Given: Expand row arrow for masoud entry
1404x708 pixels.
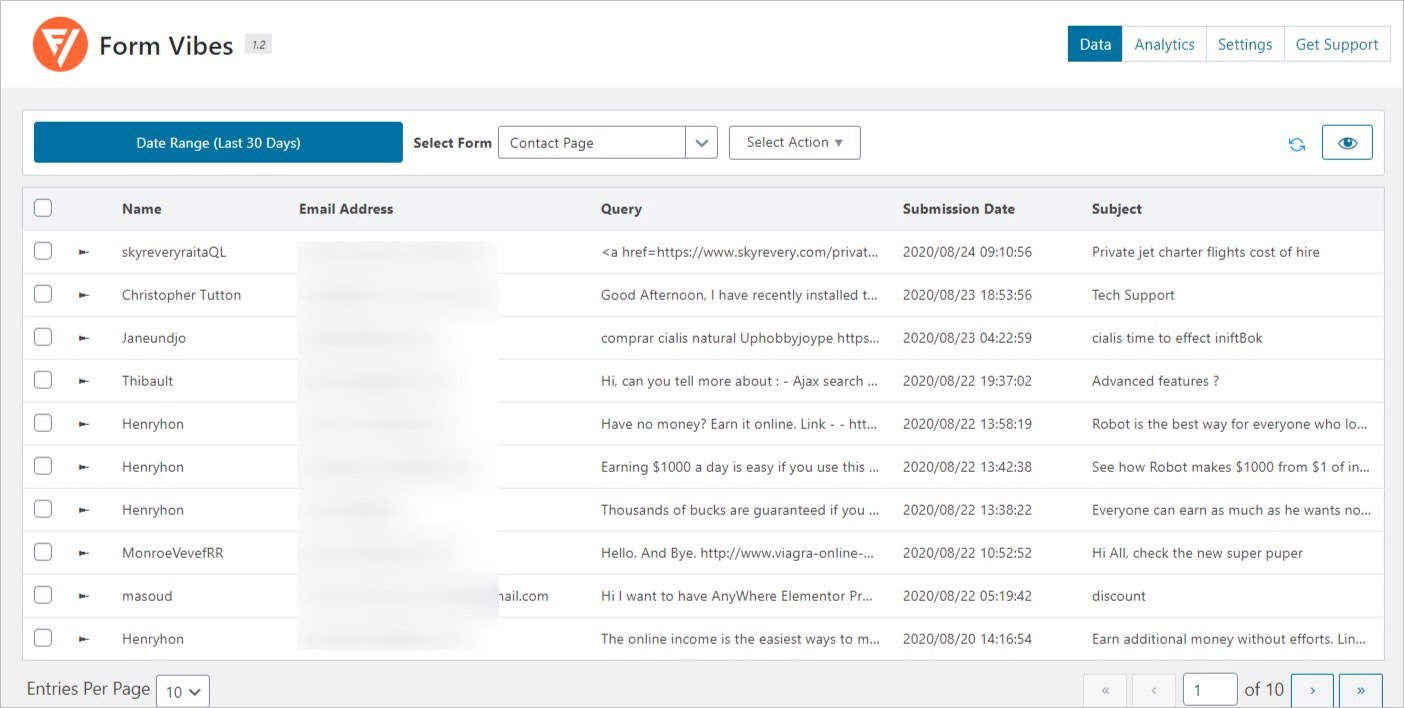Looking at the screenshot, I should point(84,596).
